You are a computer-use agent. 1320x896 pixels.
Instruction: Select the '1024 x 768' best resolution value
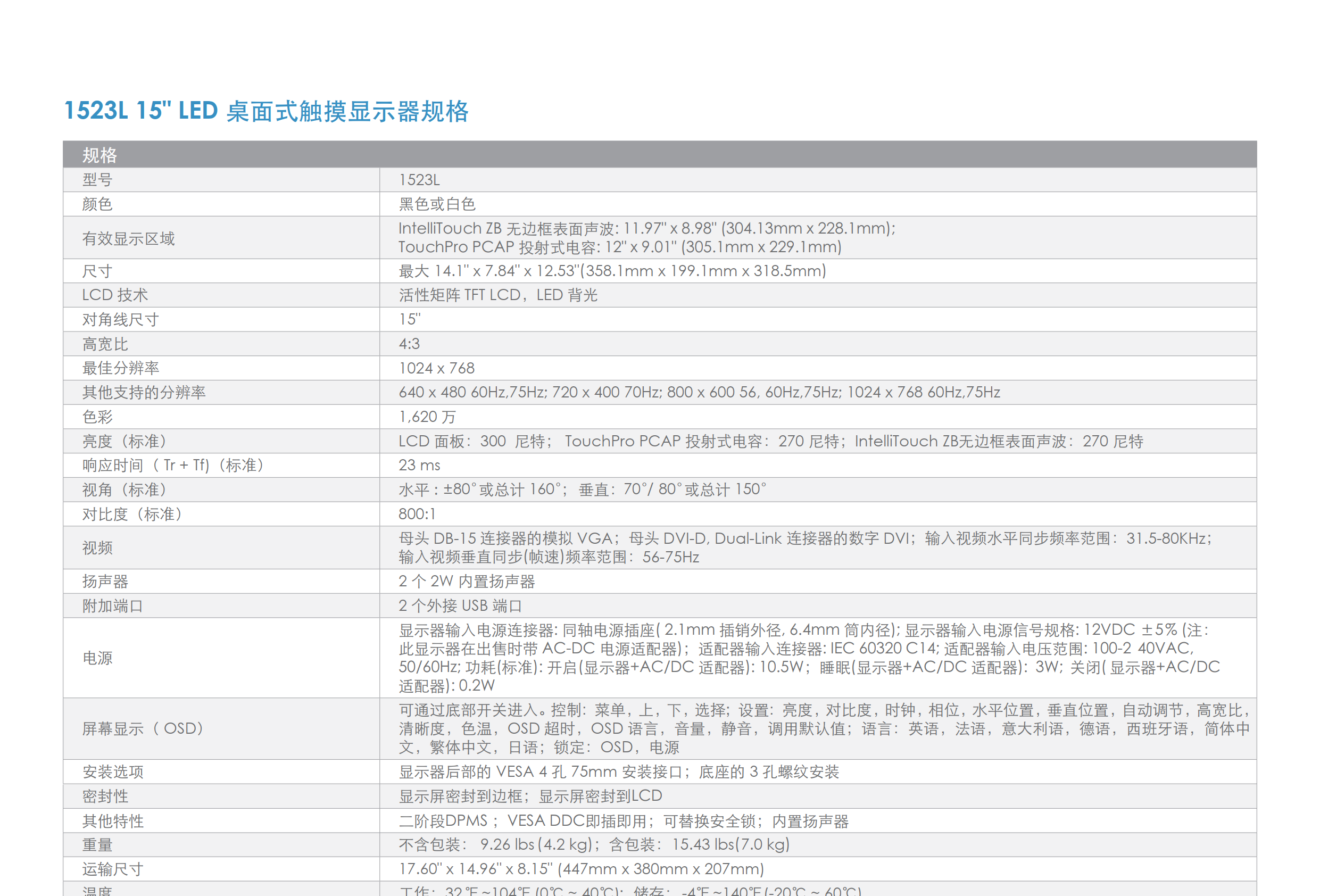(x=436, y=368)
